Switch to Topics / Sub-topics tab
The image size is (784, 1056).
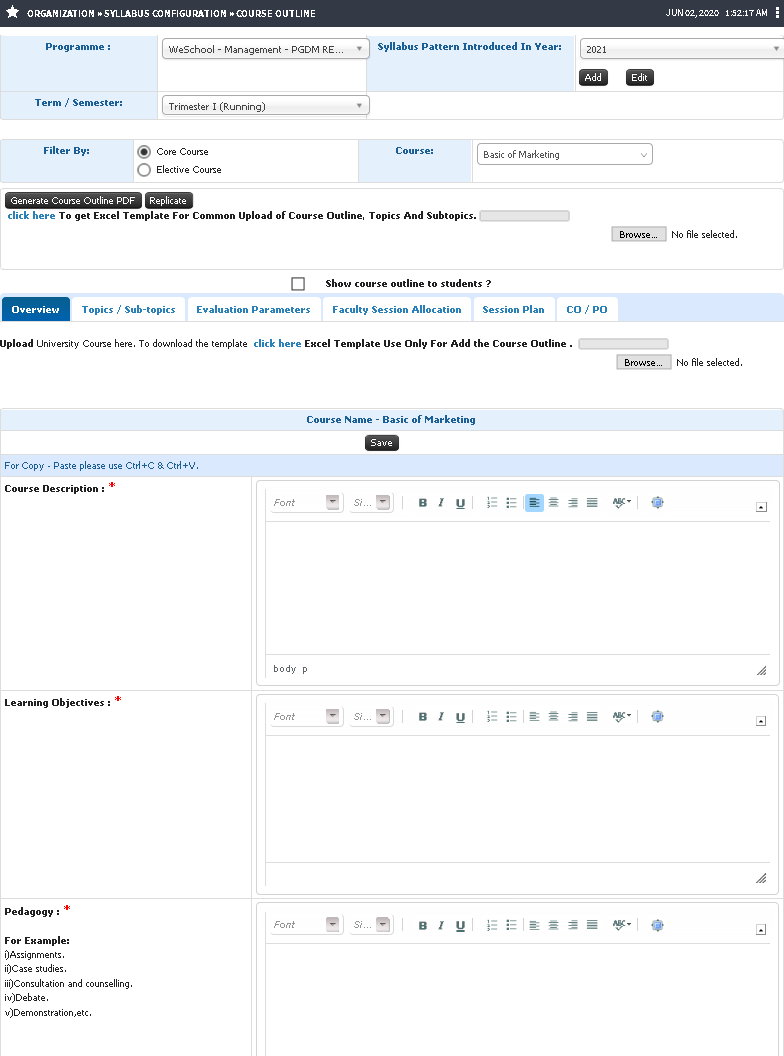(129, 309)
